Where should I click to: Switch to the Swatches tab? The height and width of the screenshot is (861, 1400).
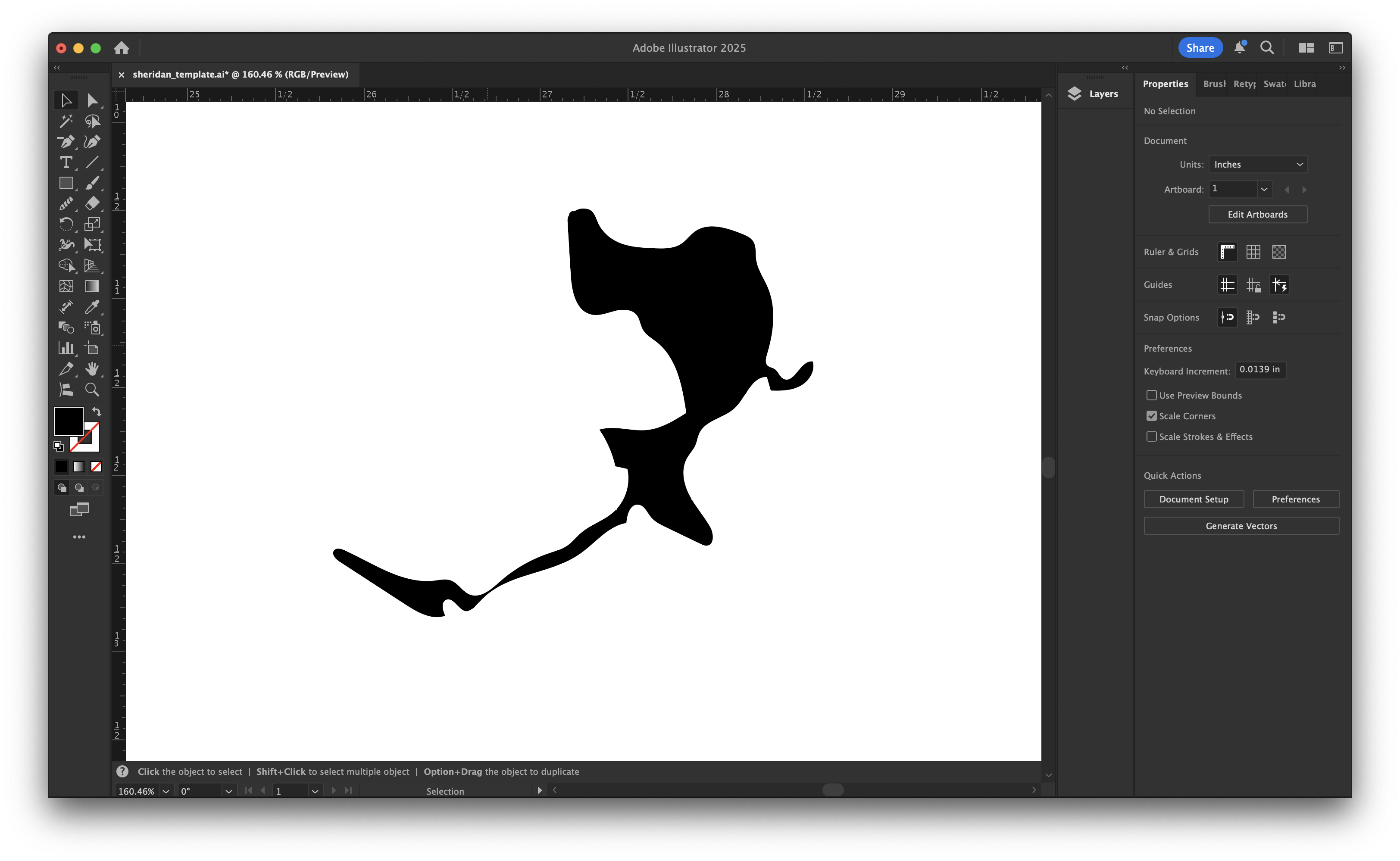coord(1274,84)
